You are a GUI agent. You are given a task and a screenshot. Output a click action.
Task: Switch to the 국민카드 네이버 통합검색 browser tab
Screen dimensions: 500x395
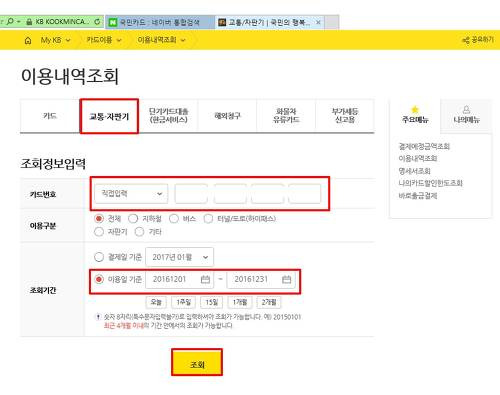[160, 22]
